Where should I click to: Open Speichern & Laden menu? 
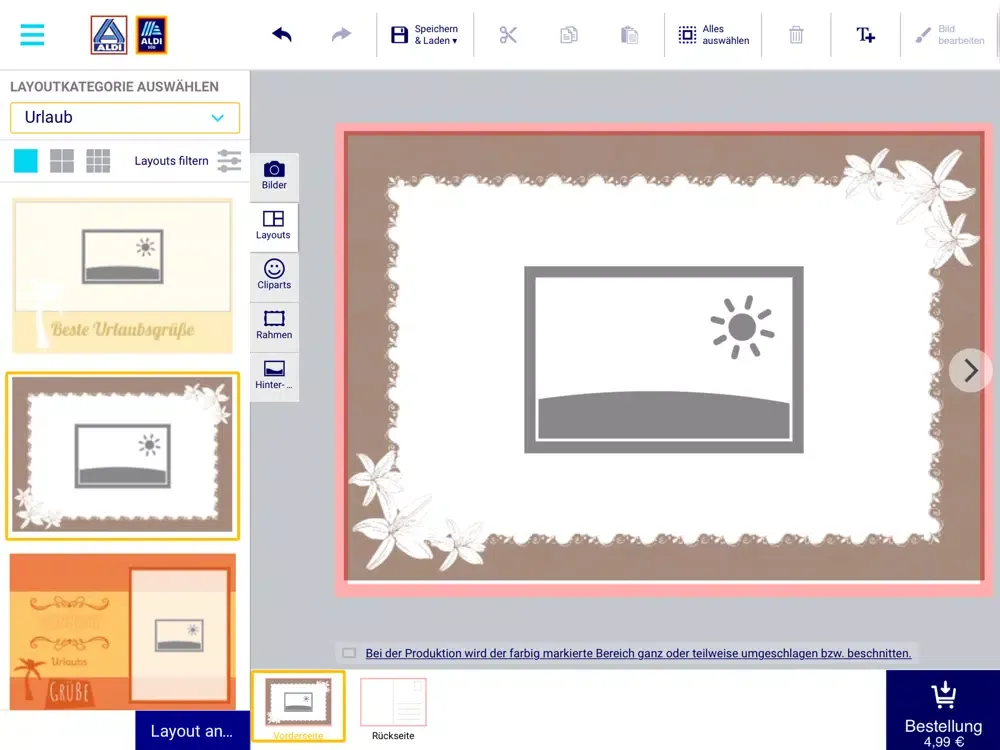425,34
